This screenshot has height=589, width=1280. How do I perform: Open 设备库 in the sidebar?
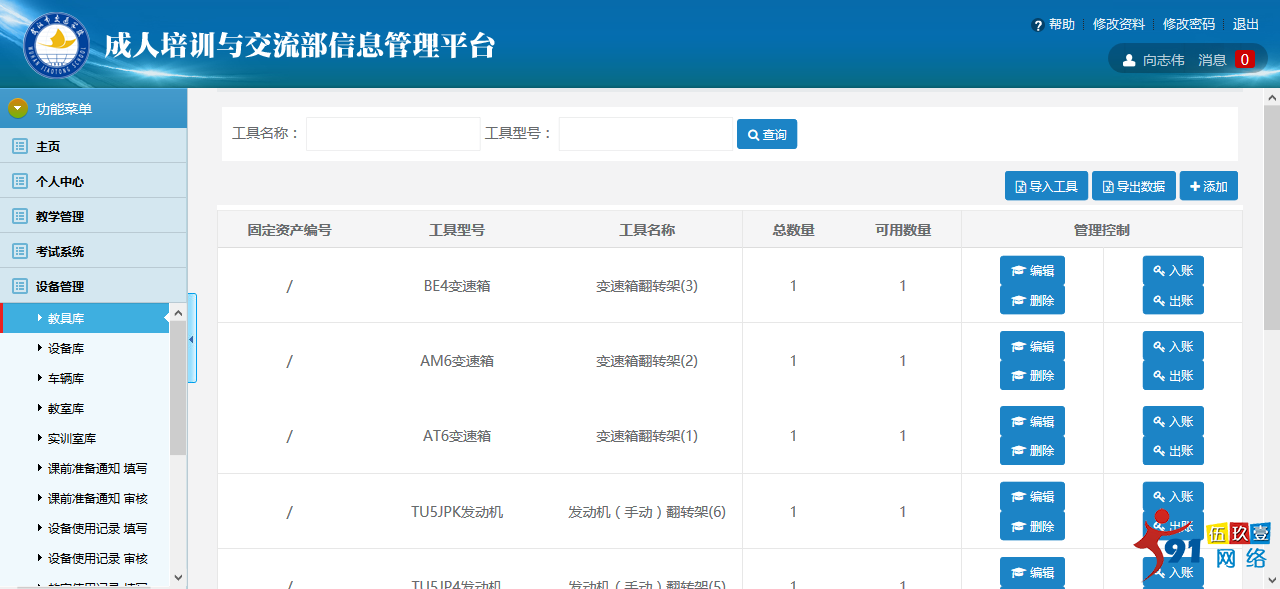[x=66, y=348]
